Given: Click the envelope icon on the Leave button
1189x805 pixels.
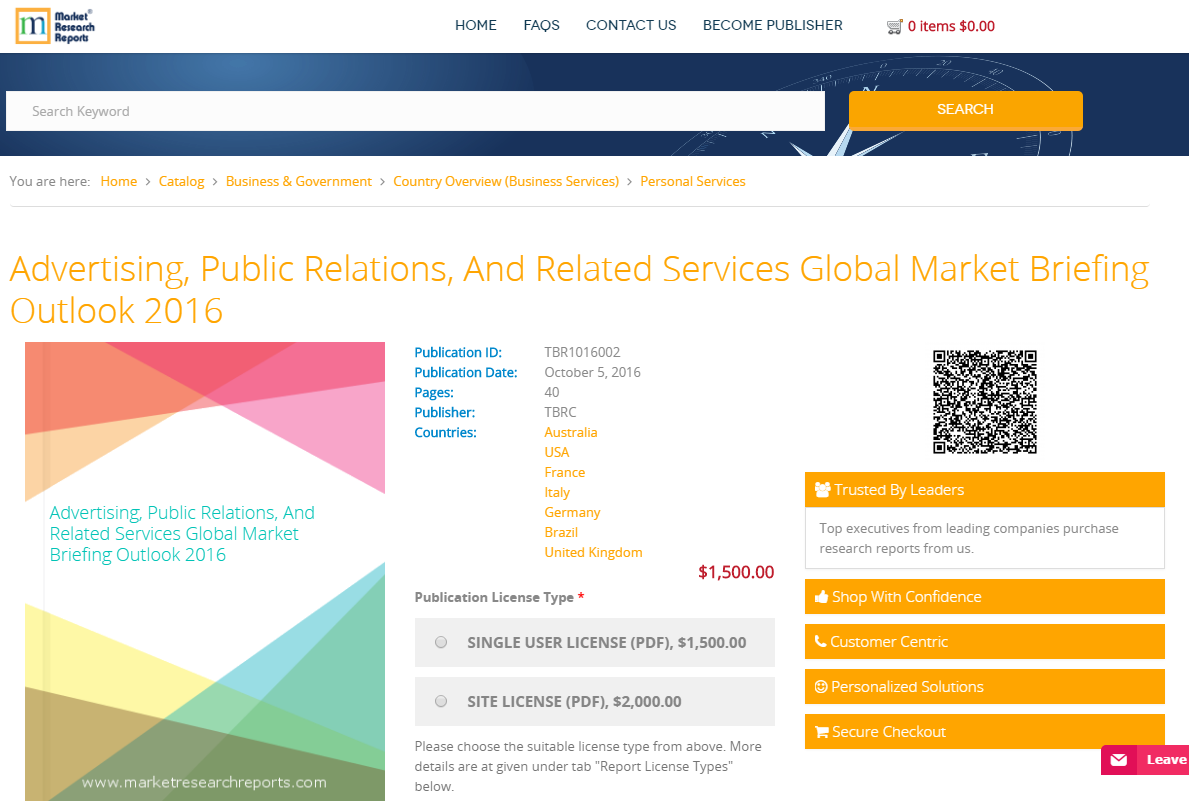Looking at the screenshot, I should point(1118,760).
